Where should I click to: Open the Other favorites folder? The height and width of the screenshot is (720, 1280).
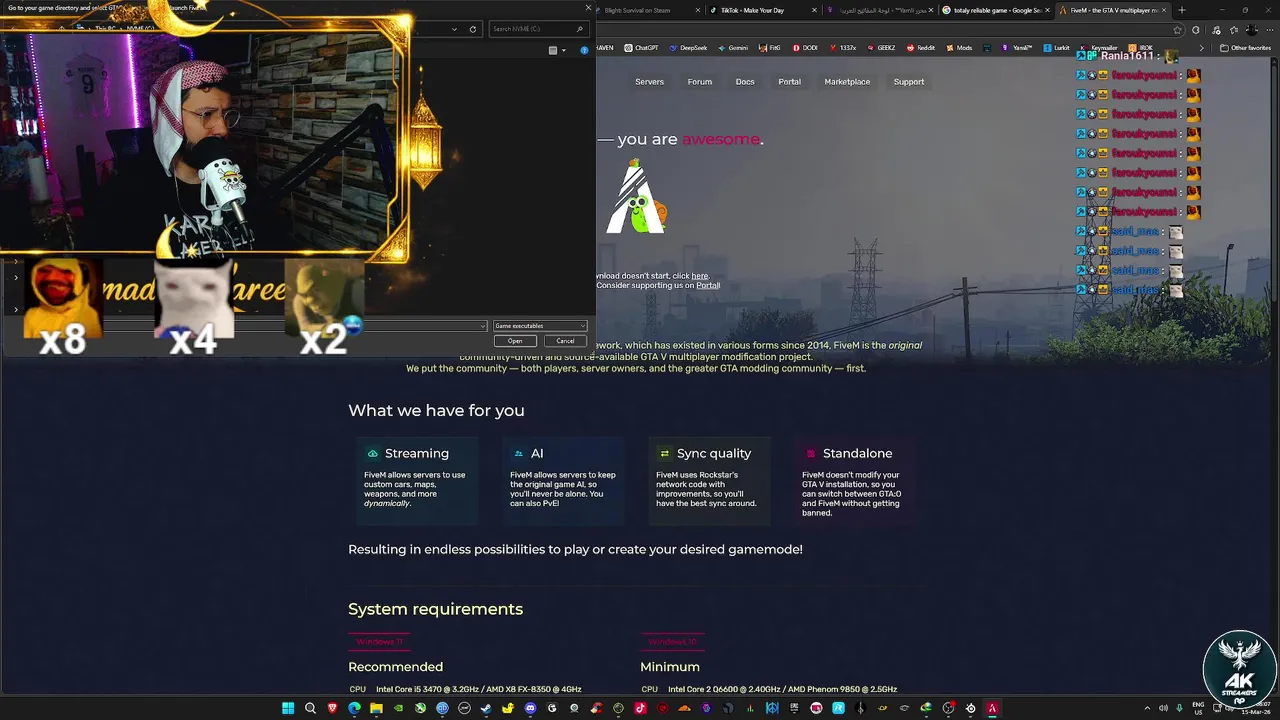[1246, 48]
